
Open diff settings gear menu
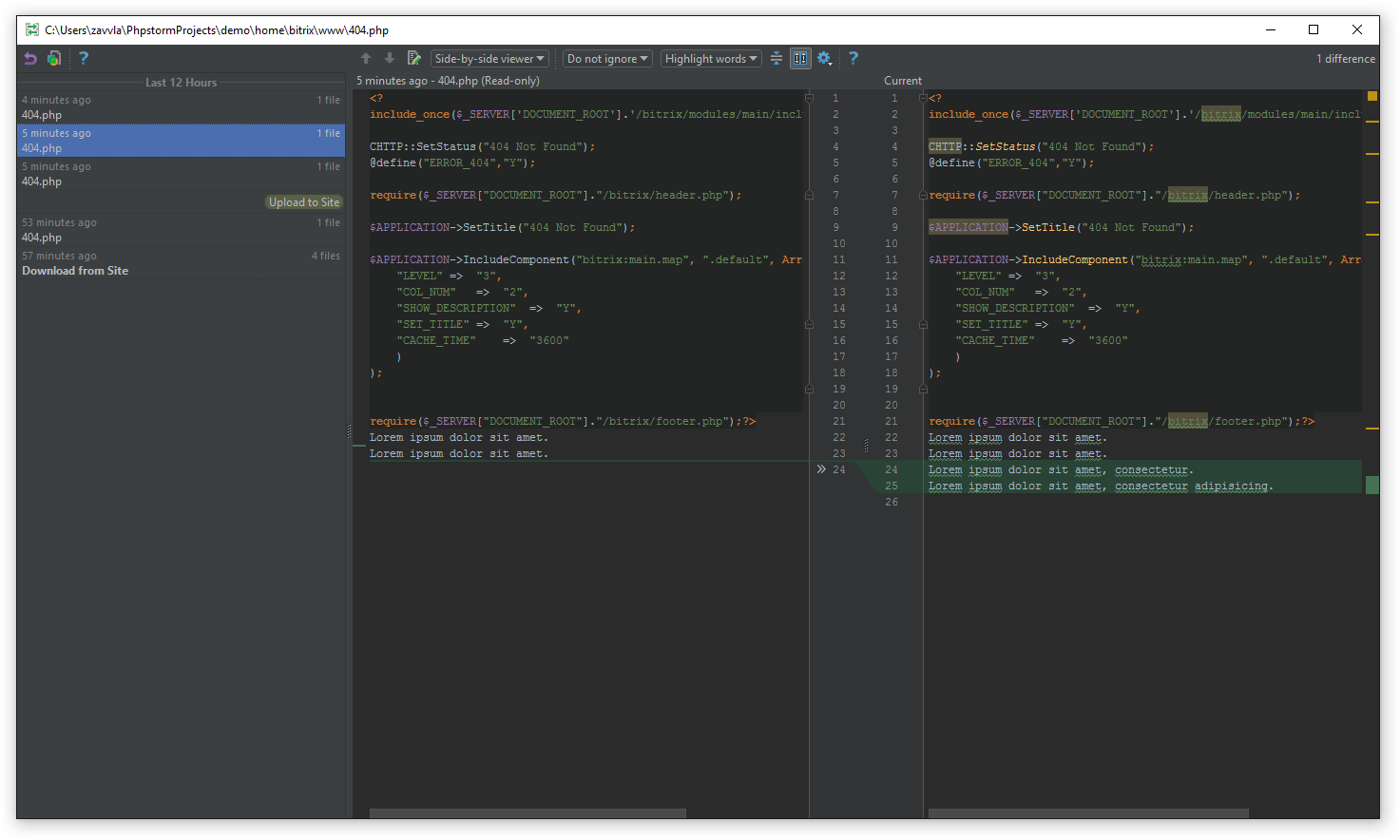pos(824,59)
